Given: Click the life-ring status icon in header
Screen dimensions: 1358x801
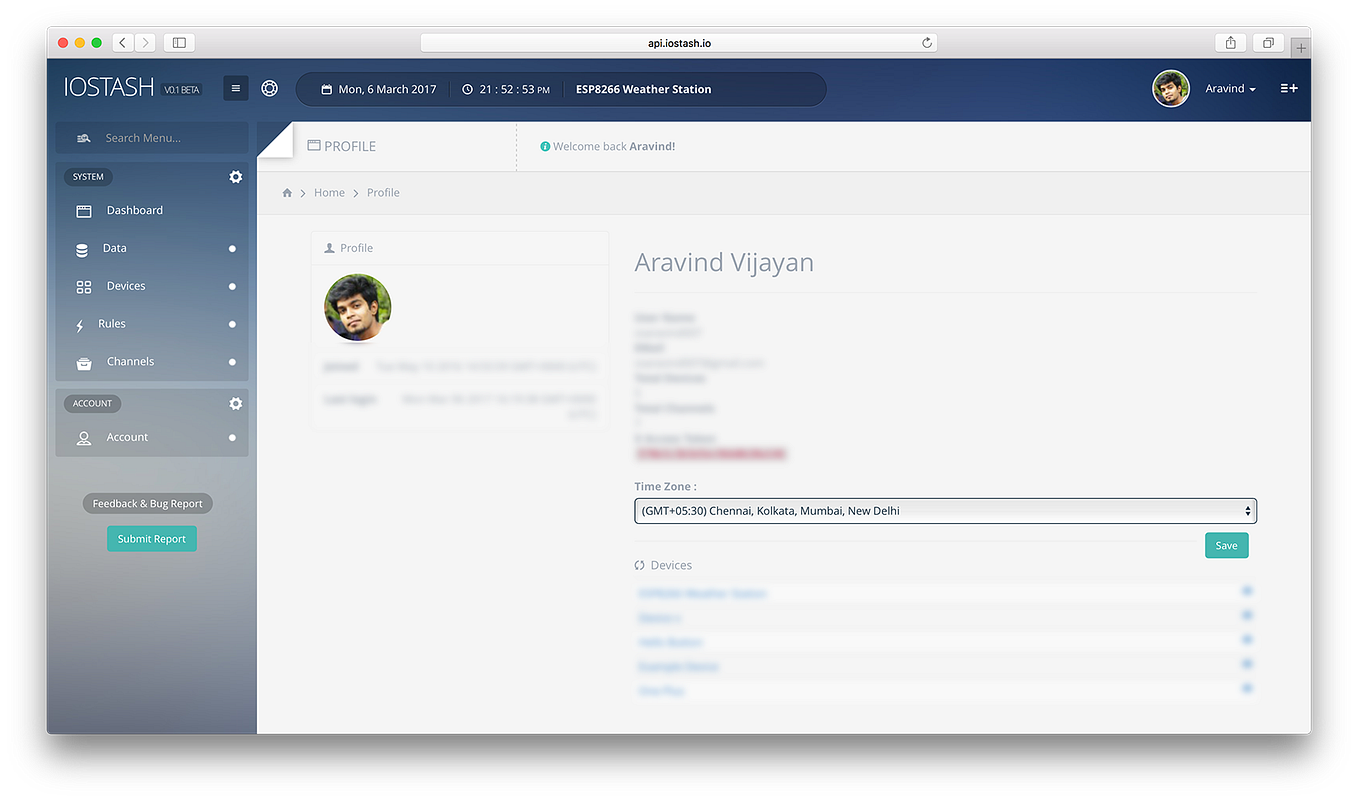Looking at the screenshot, I should point(269,88).
